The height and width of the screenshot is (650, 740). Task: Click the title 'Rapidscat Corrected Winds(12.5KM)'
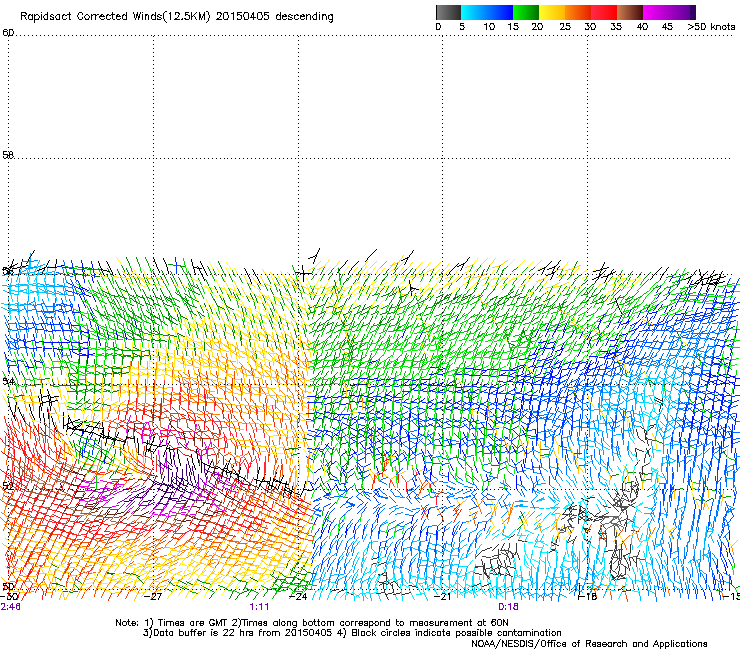pyautogui.click(x=115, y=17)
